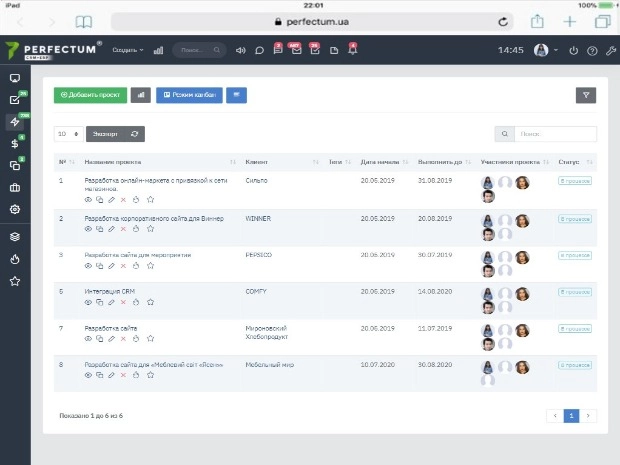Star the Разработка сайта project for Мироновский Хлебопродукт
The width and height of the screenshot is (620, 465).
click(150, 338)
